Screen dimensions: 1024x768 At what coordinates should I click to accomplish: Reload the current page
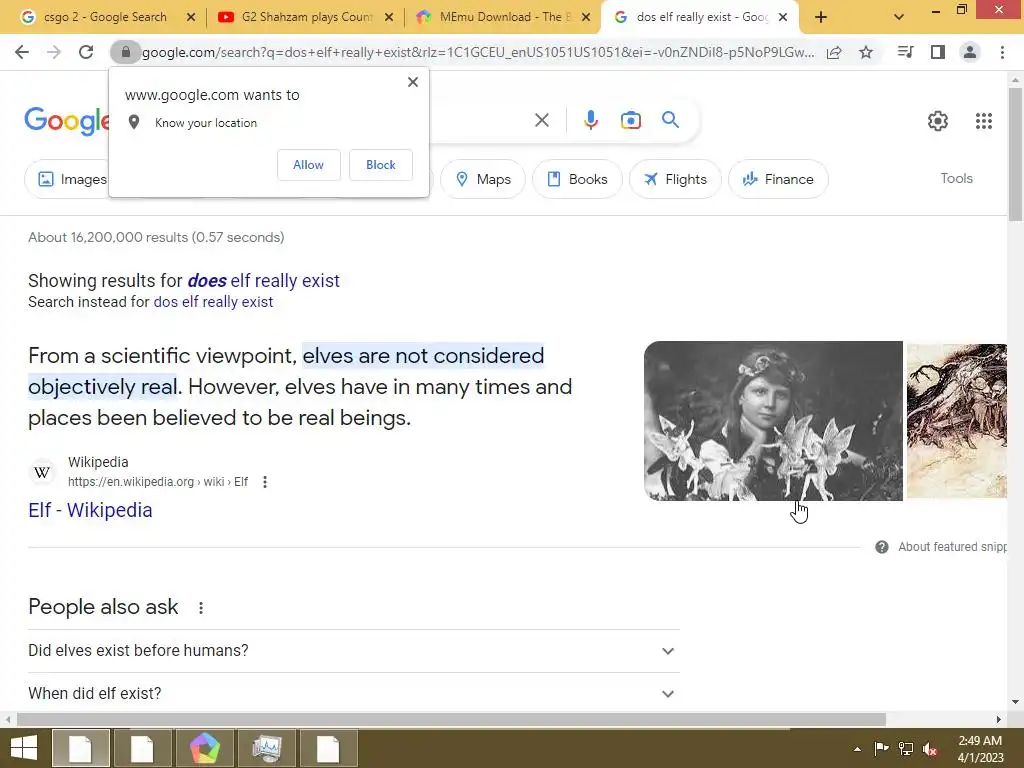[x=86, y=52]
